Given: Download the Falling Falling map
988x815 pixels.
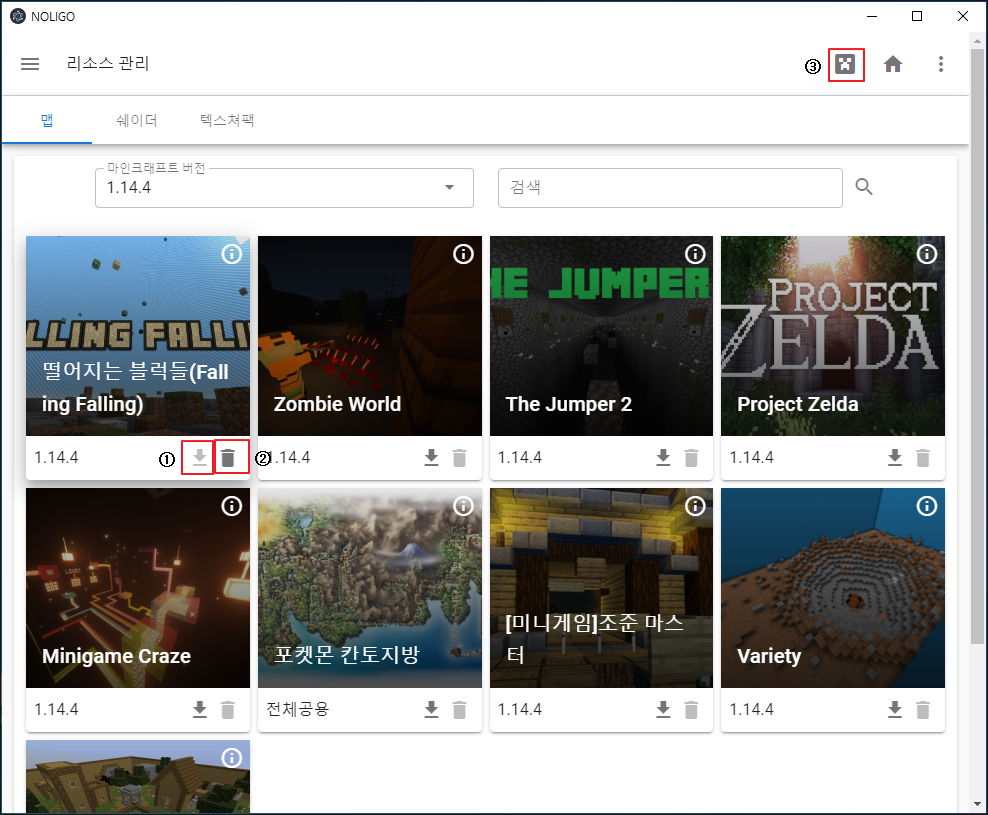Looking at the screenshot, I should [x=199, y=457].
